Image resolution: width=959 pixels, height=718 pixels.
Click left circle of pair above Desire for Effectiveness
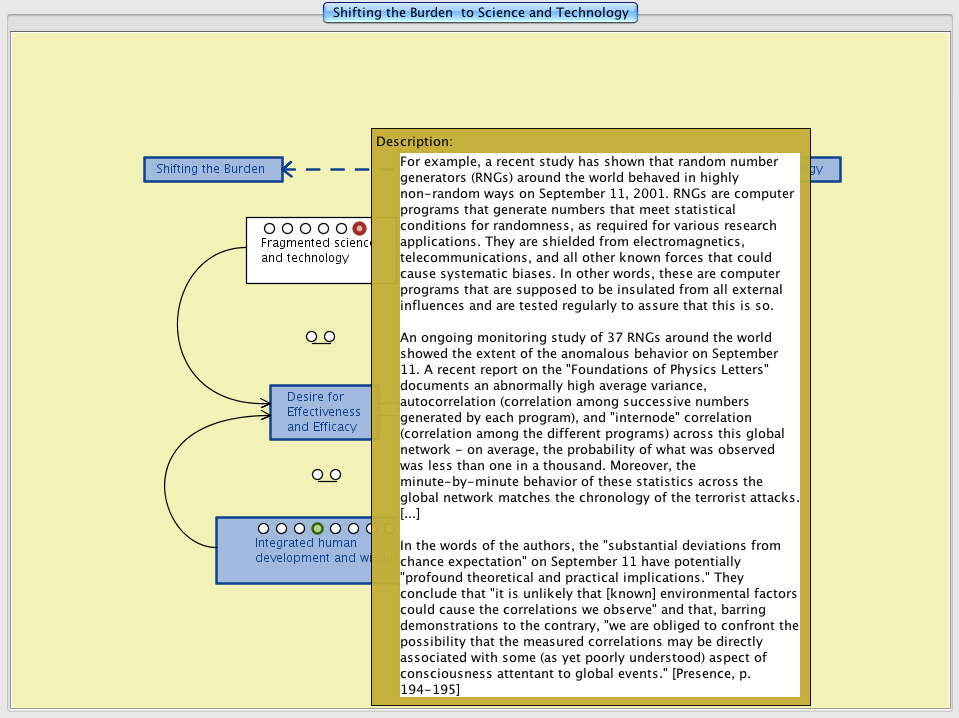(x=312, y=337)
